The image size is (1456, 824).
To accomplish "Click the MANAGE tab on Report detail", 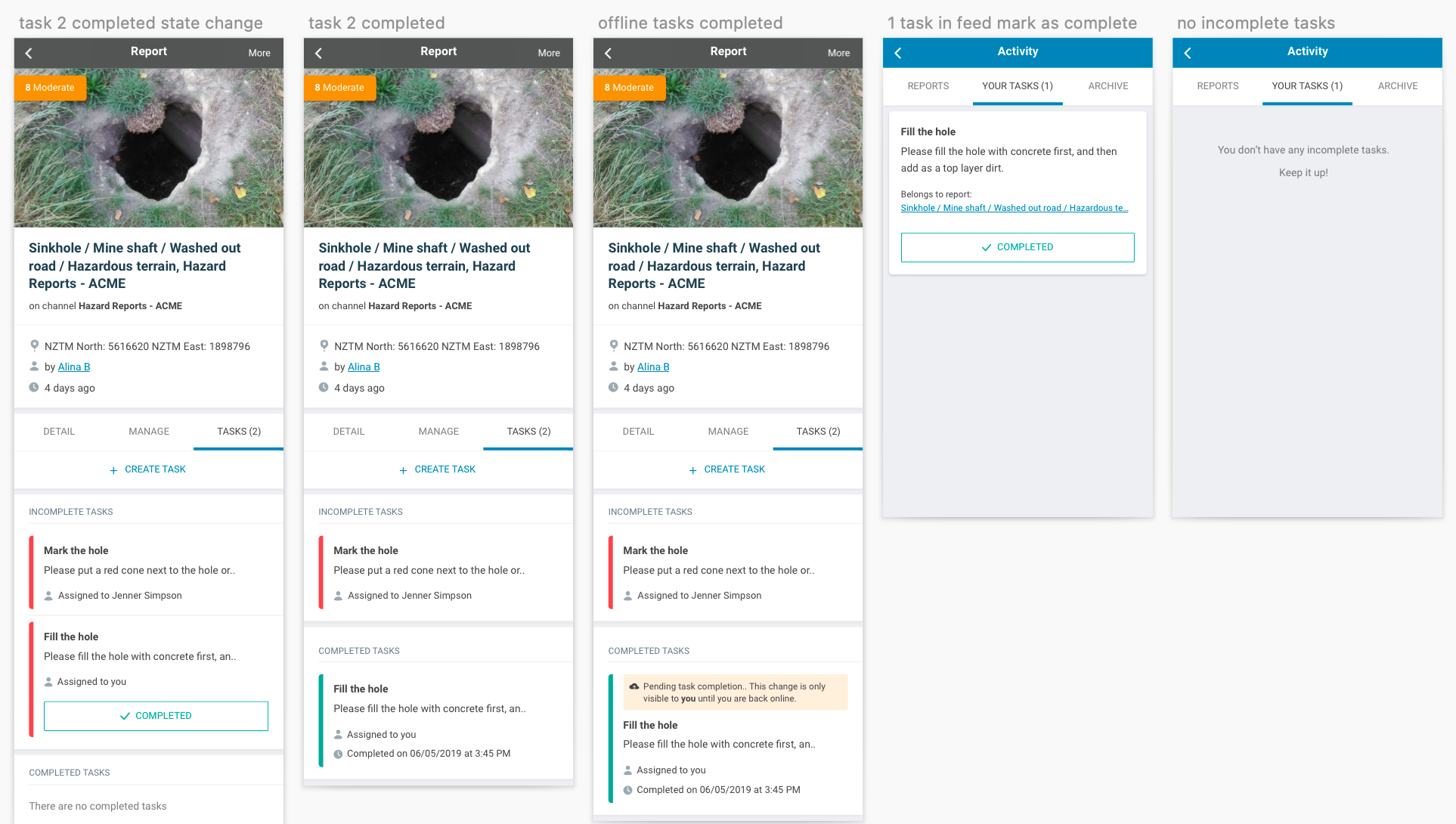I will point(147,431).
